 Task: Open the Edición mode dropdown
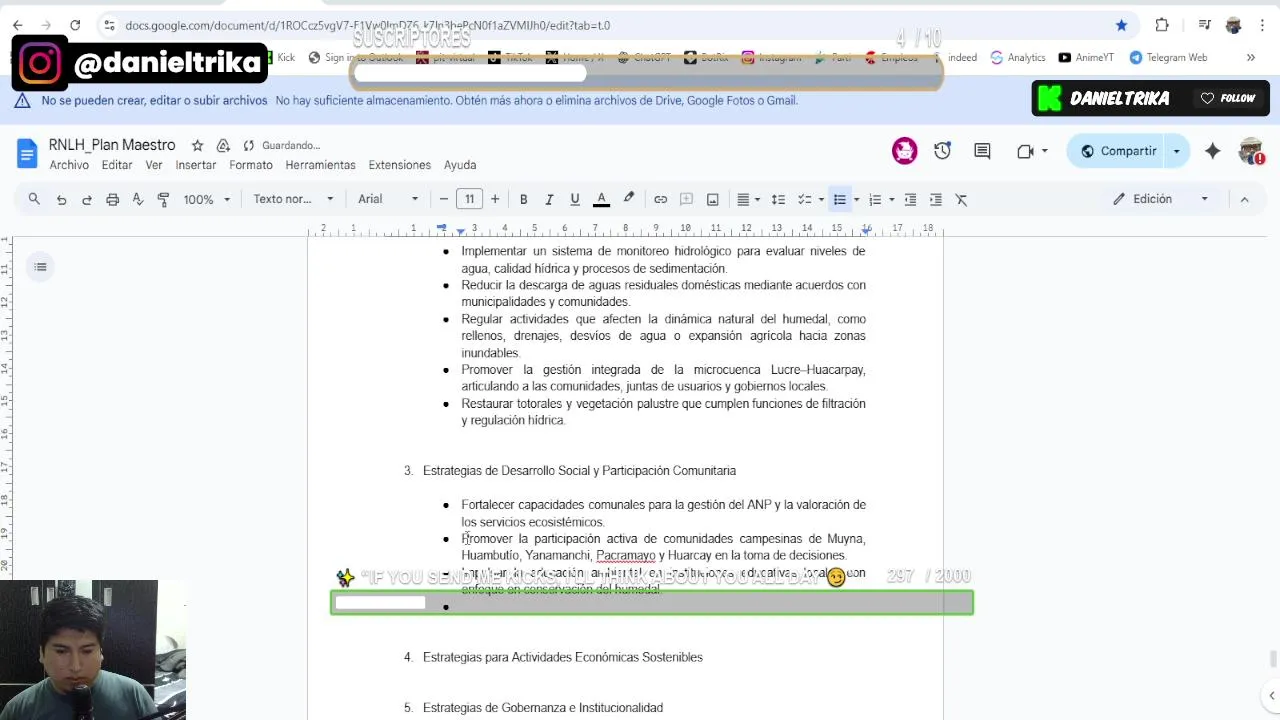point(1161,199)
